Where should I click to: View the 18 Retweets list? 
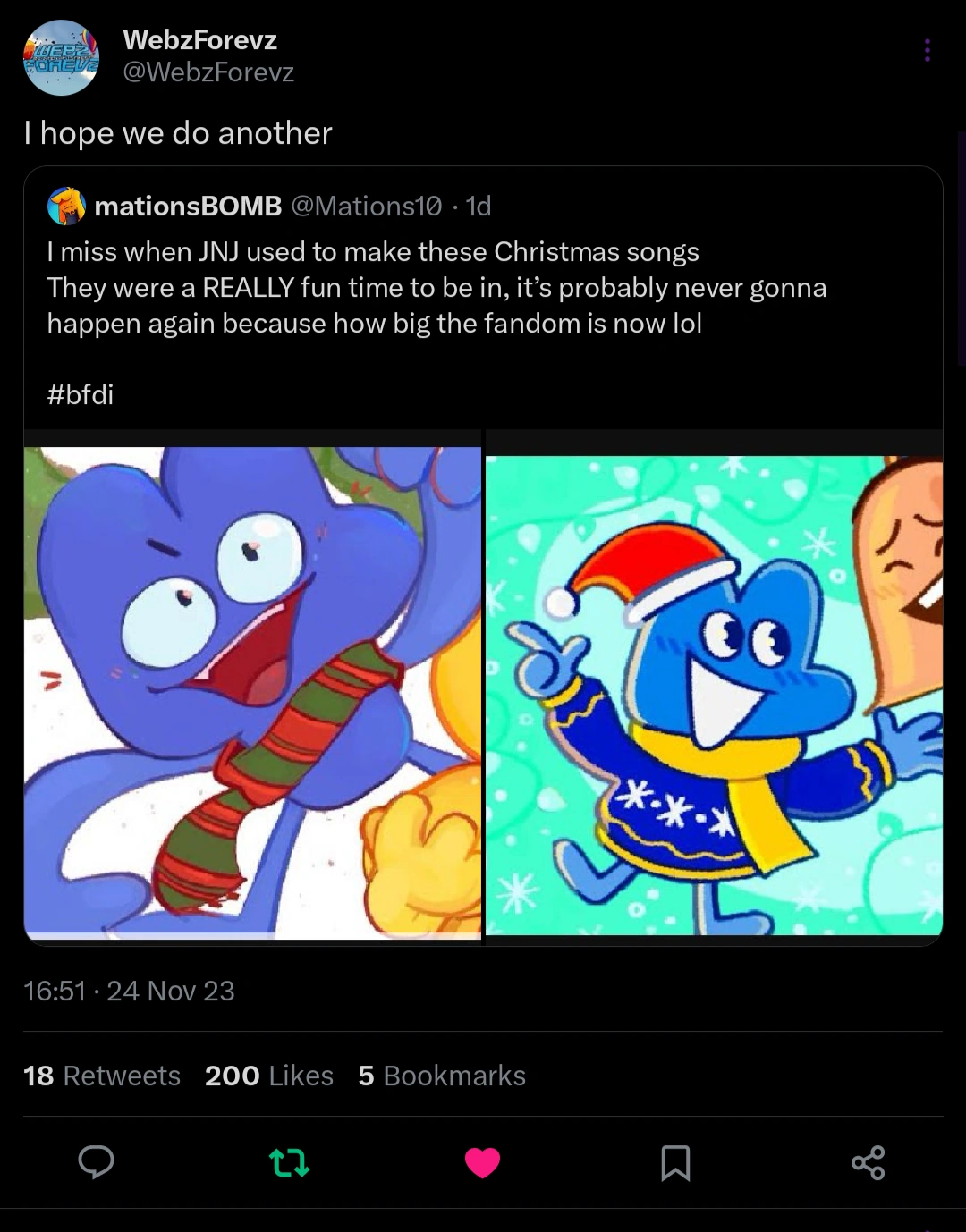(102, 1076)
